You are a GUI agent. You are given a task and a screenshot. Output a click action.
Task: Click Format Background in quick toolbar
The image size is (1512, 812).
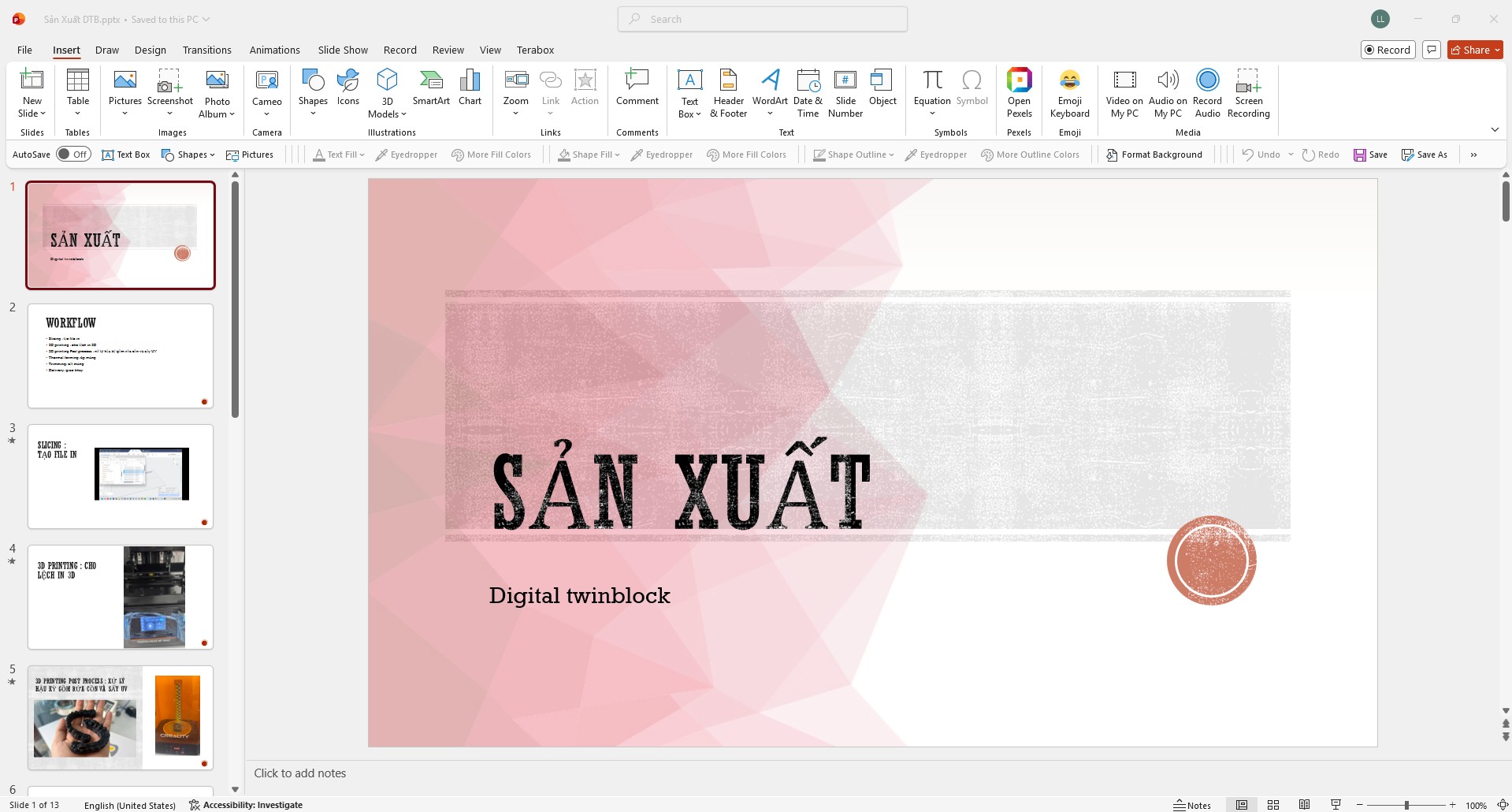point(1154,155)
